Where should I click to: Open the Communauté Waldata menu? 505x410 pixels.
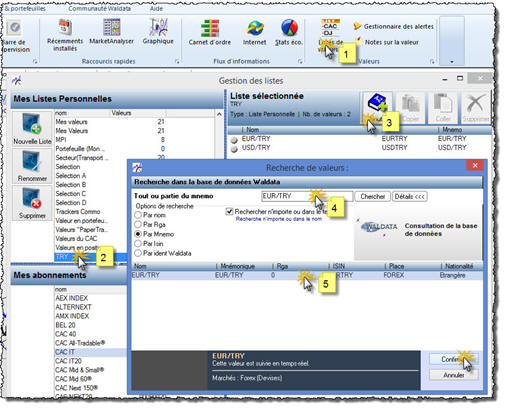click(99, 8)
